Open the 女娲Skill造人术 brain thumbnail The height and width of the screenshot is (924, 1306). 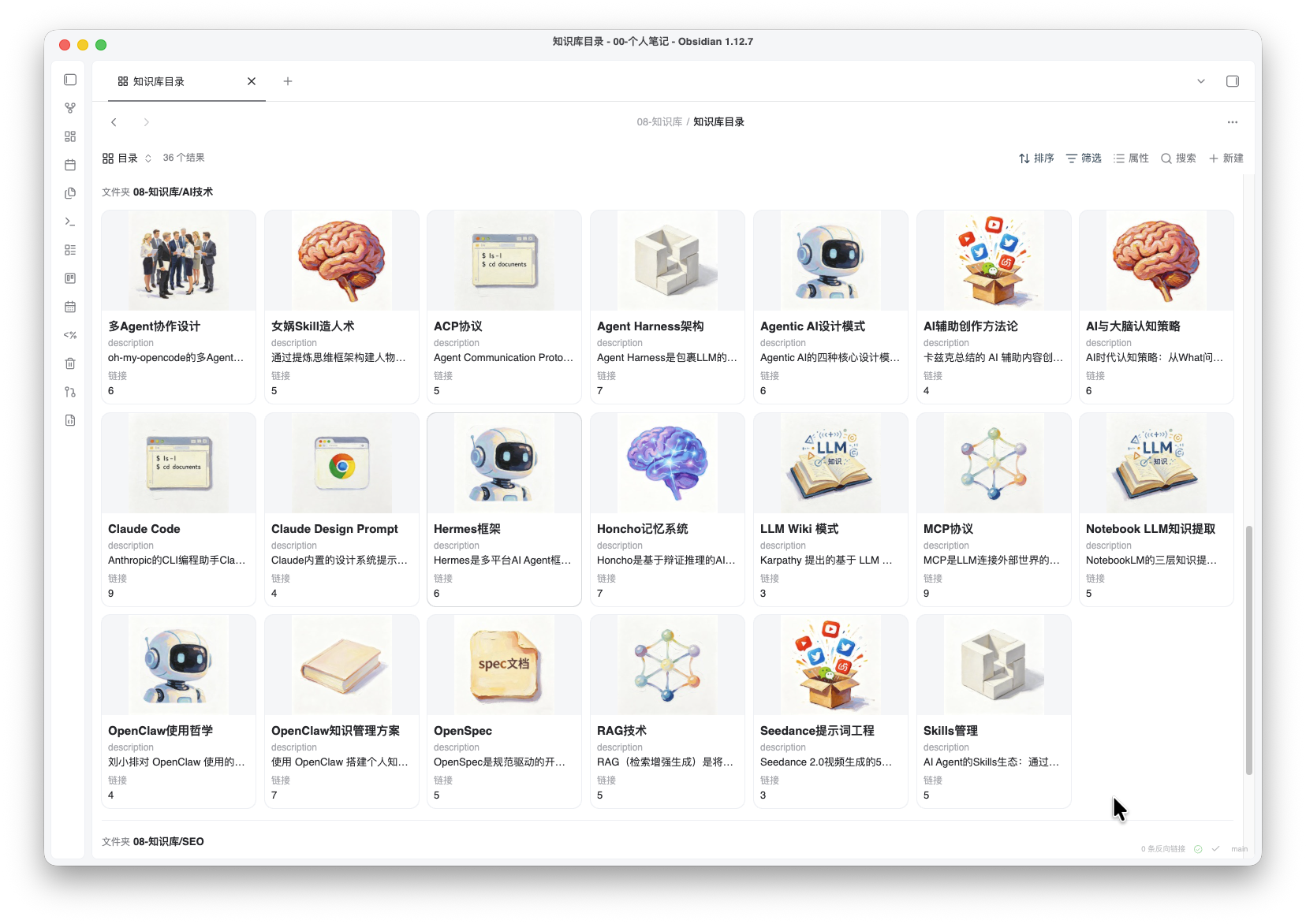coord(341,261)
